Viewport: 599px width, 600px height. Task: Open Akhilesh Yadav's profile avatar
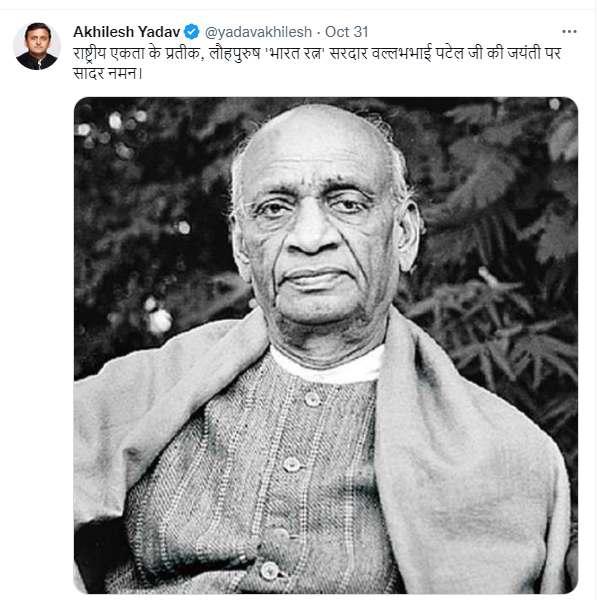pyautogui.click(x=37, y=46)
